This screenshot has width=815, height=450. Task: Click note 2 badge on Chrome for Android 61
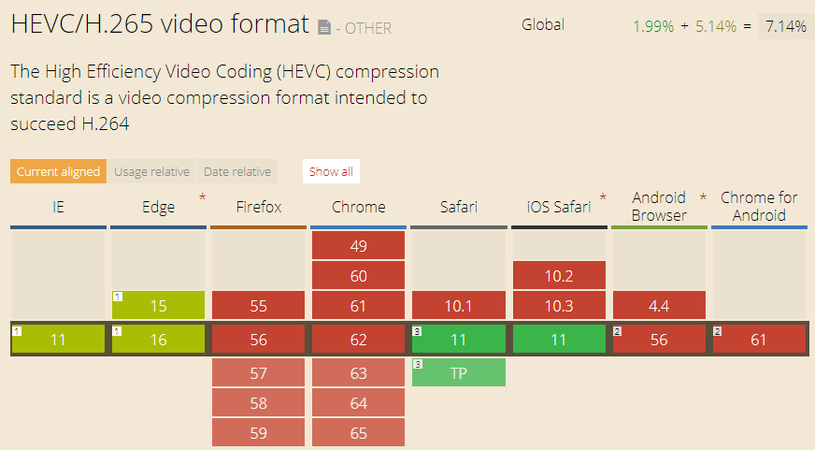coord(718,330)
